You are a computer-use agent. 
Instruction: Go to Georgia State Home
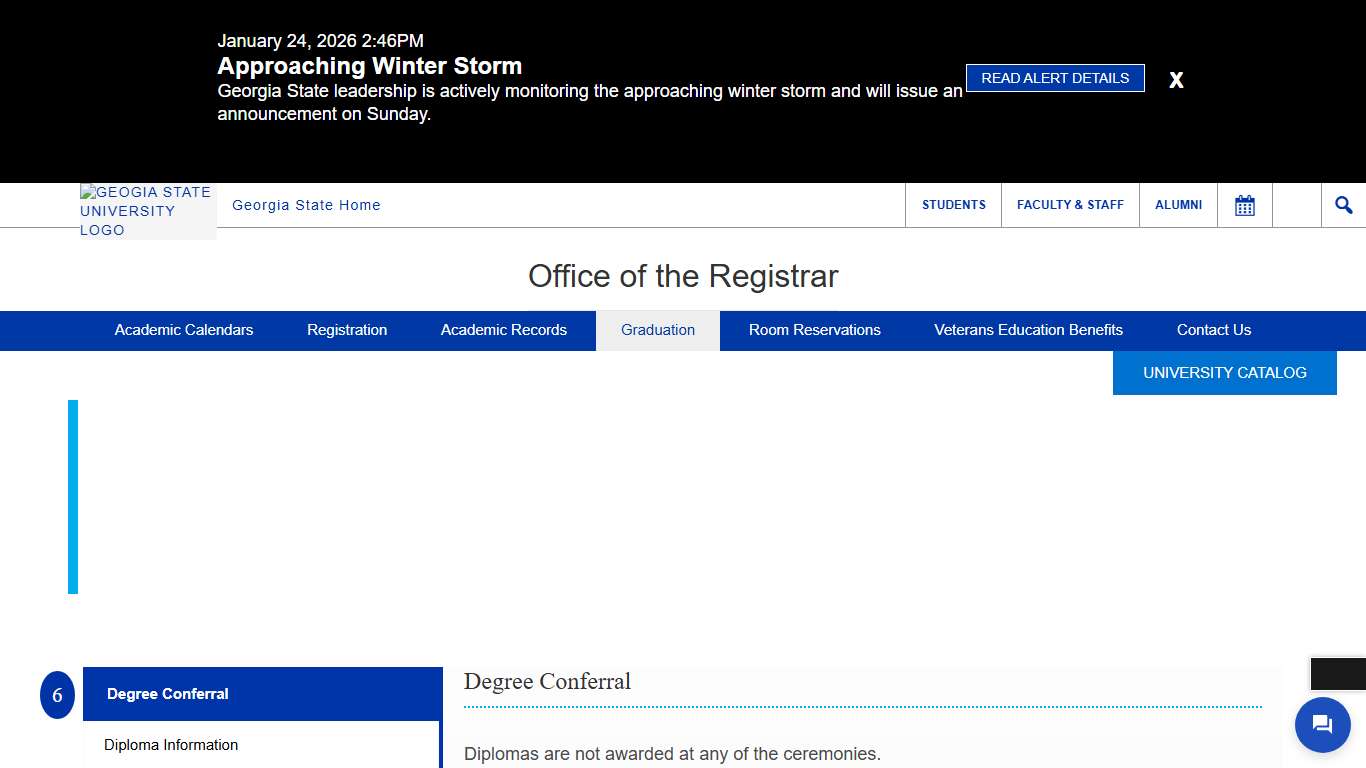tap(306, 204)
